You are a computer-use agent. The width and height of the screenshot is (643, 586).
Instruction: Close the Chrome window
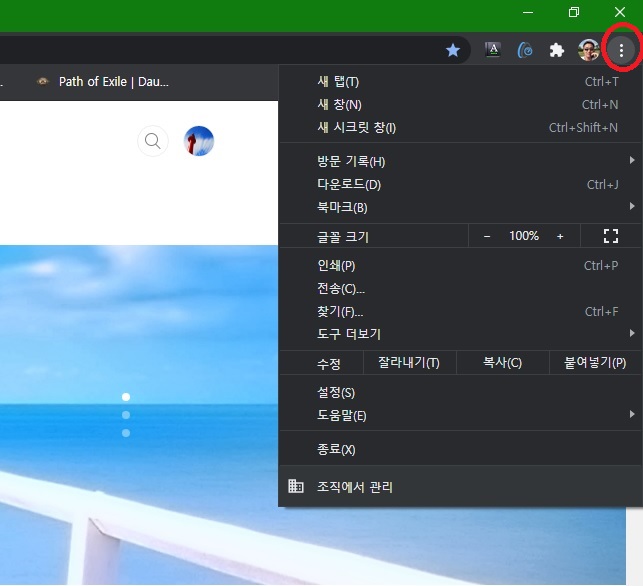click(x=620, y=12)
